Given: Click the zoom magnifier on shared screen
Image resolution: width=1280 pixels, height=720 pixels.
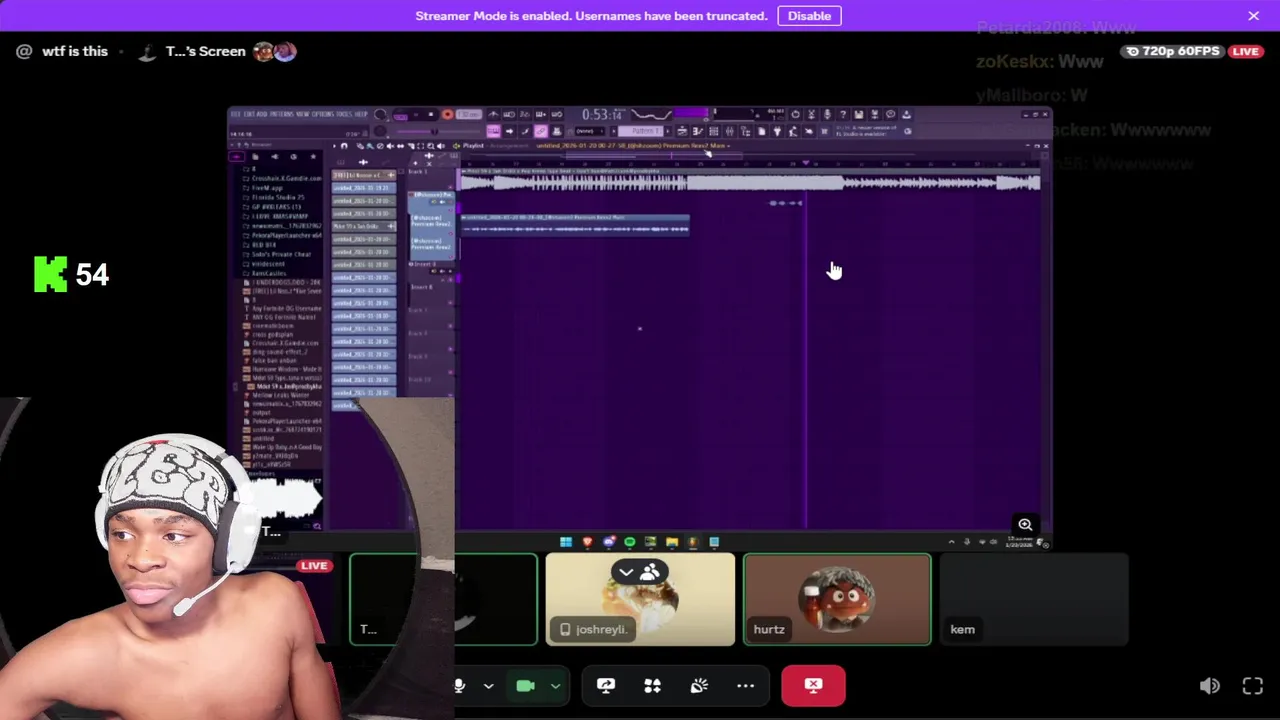Looking at the screenshot, I should (1025, 524).
